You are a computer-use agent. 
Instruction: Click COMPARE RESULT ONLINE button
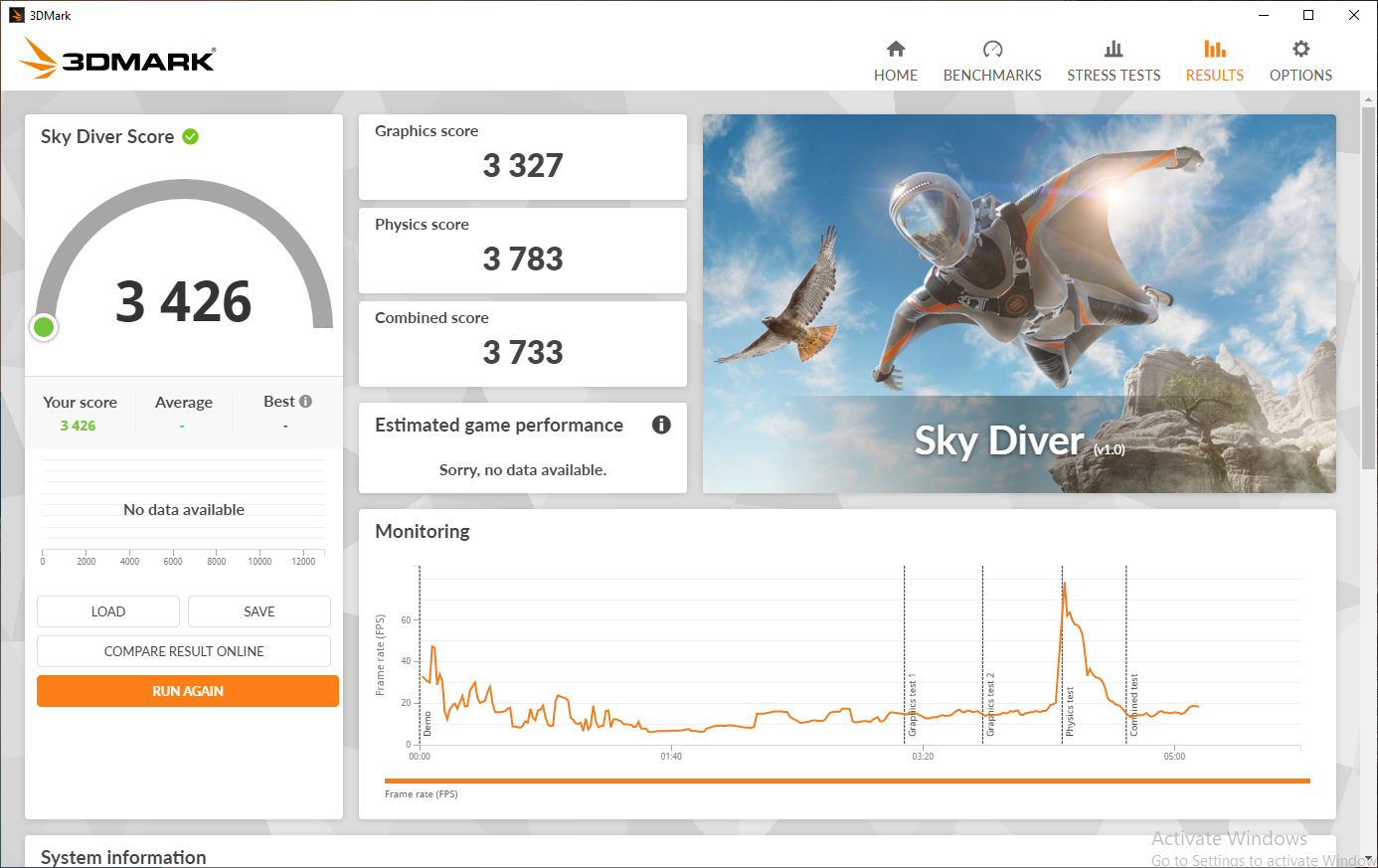click(x=184, y=651)
